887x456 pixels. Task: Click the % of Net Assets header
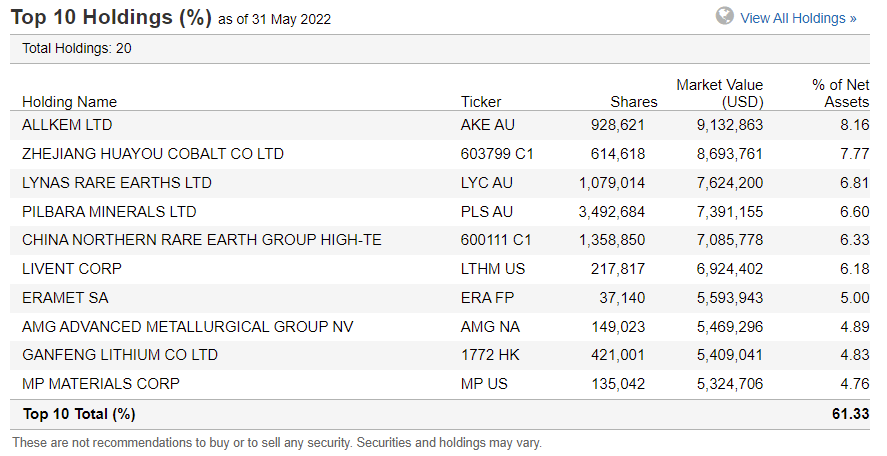pyautogui.click(x=833, y=93)
